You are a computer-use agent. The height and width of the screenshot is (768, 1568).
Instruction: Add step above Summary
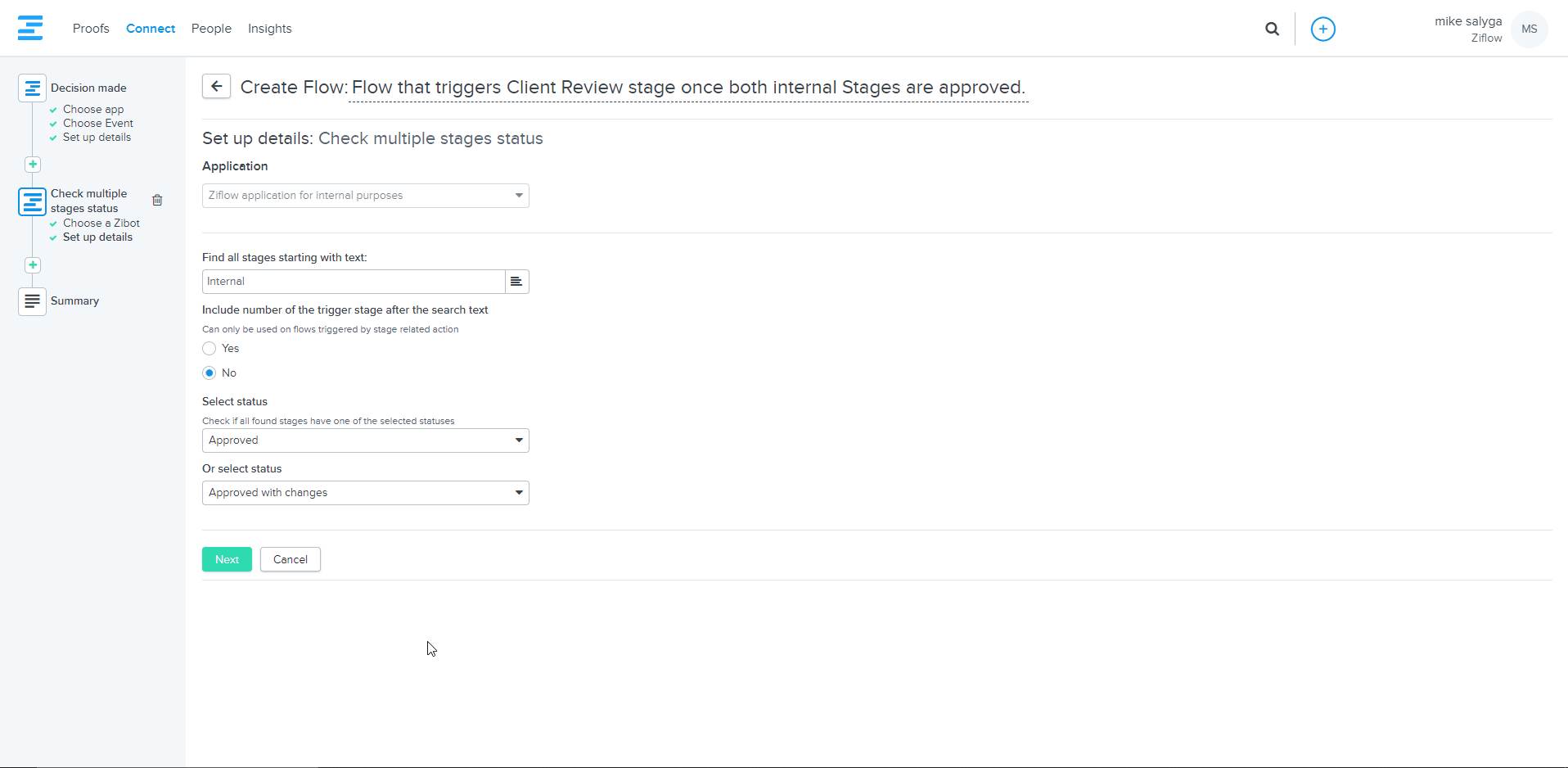[33, 265]
